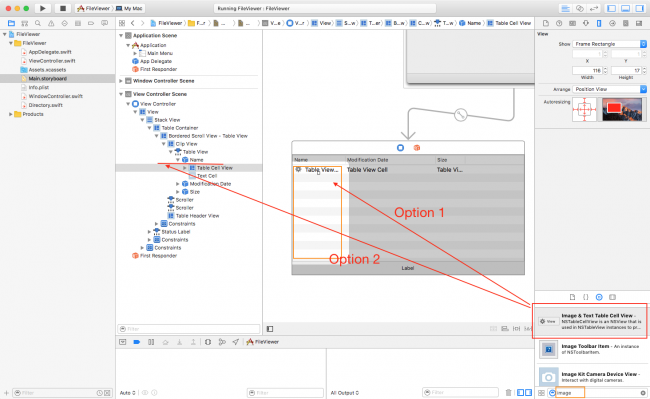Viewport: 650px width, 399px height.
Task: Open the Project navigator tab
Action: (11, 23)
